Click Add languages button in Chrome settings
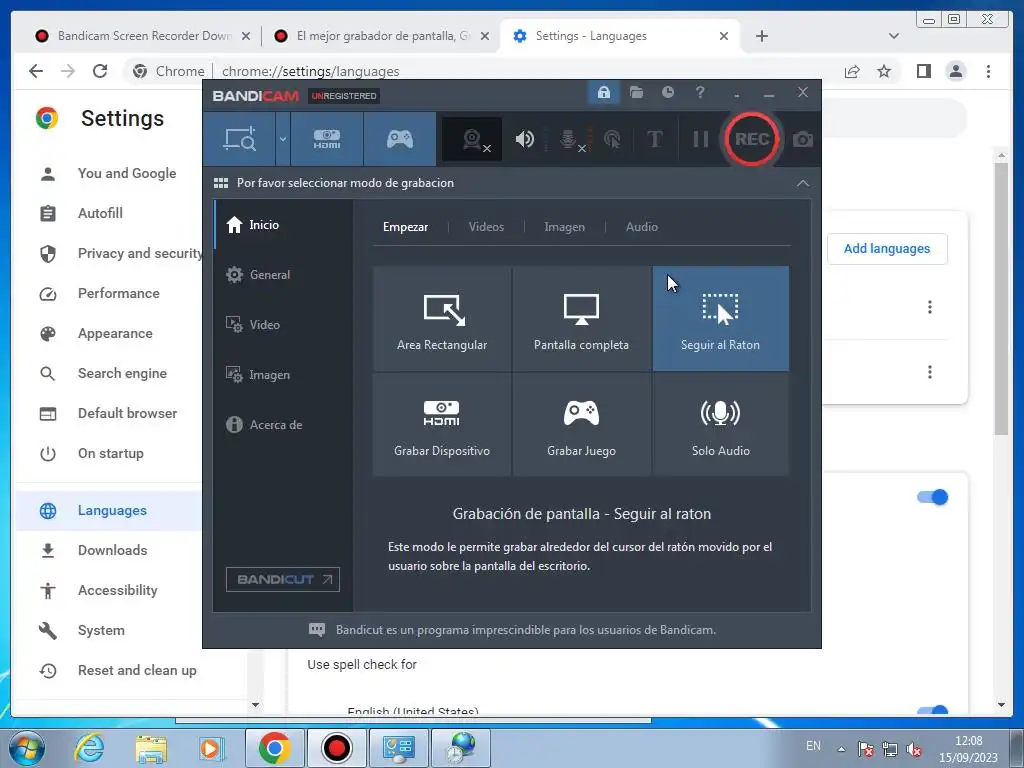Image resolution: width=1024 pixels, height=768 pixels. pos(887,249)
